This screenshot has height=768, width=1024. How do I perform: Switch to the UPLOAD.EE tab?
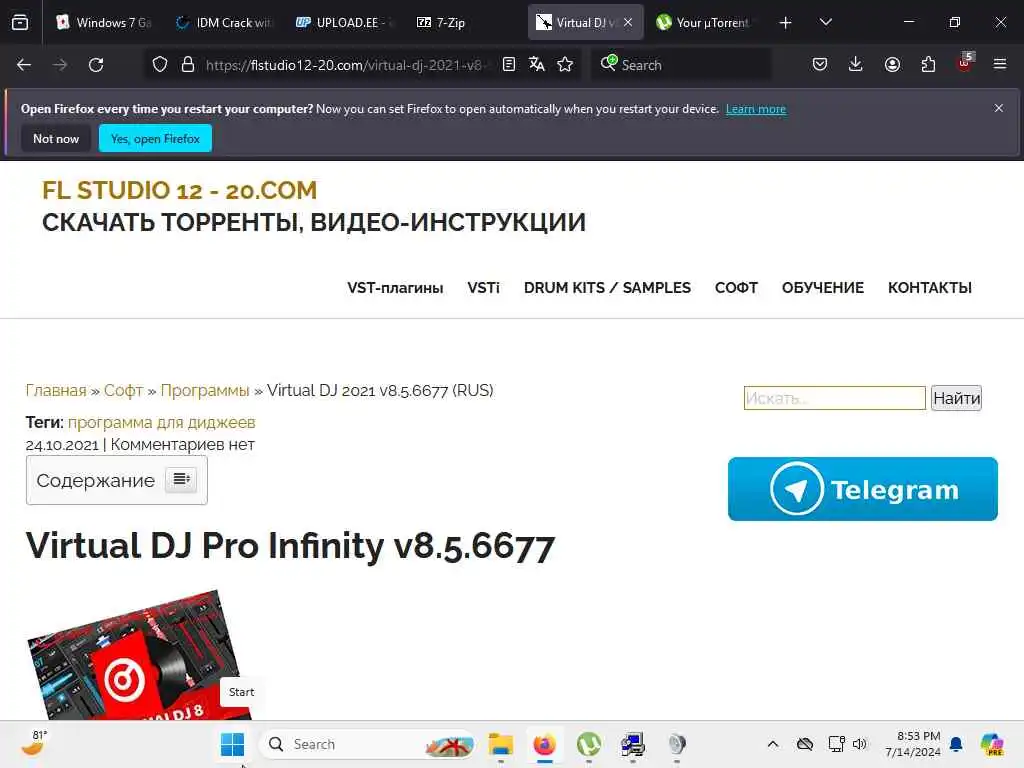[344, 22]
